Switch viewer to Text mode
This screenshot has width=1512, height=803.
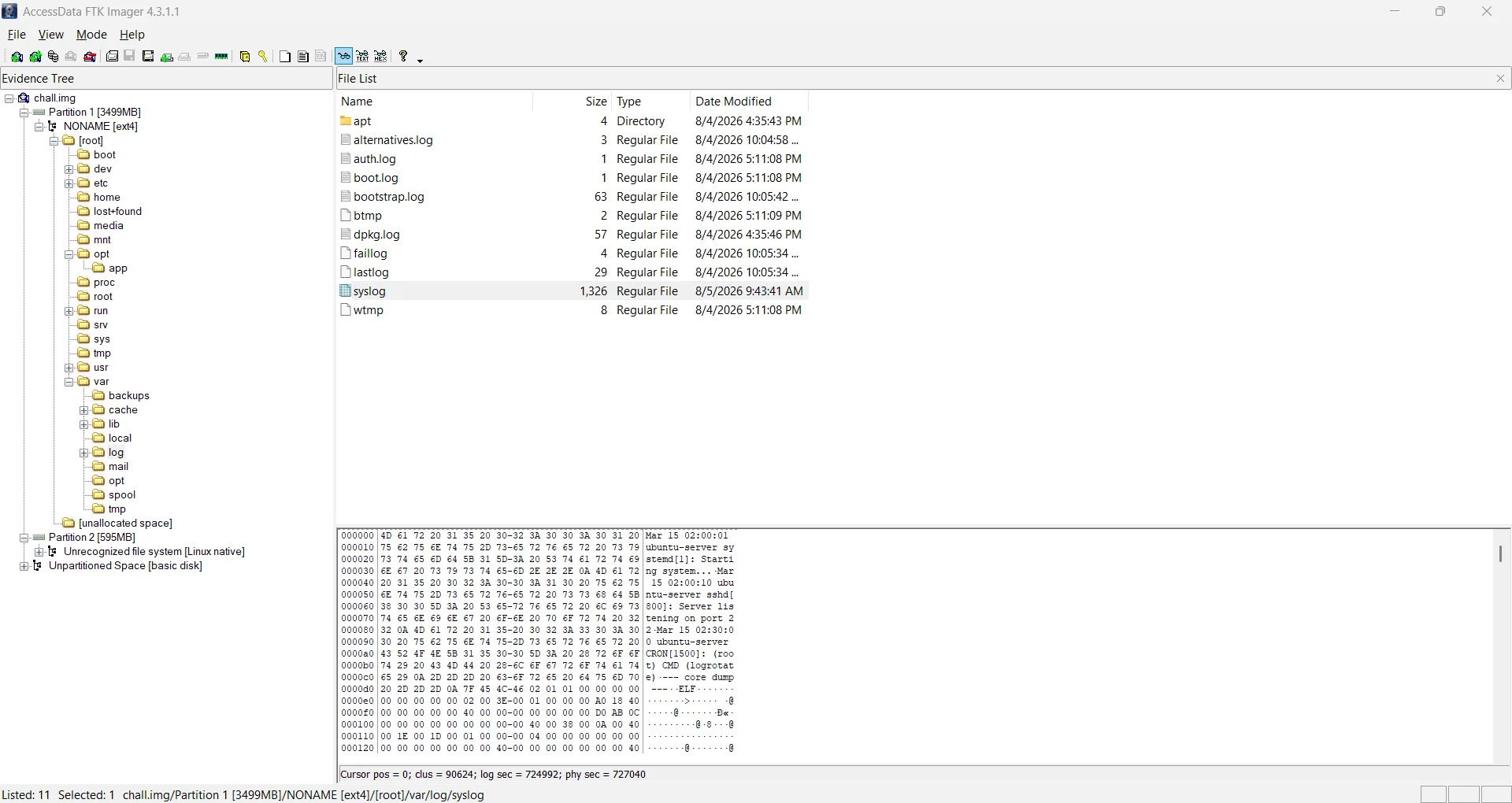click(363, 57)
